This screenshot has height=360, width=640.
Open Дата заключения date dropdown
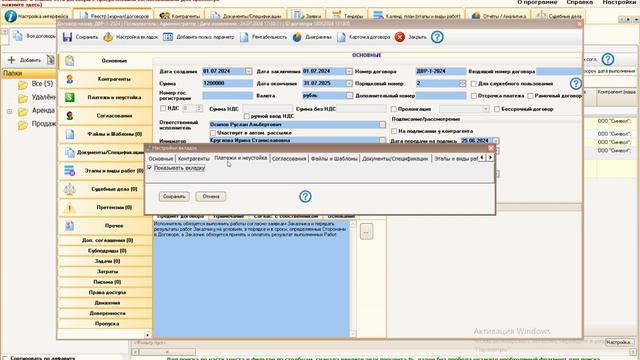tap(349, 71)
